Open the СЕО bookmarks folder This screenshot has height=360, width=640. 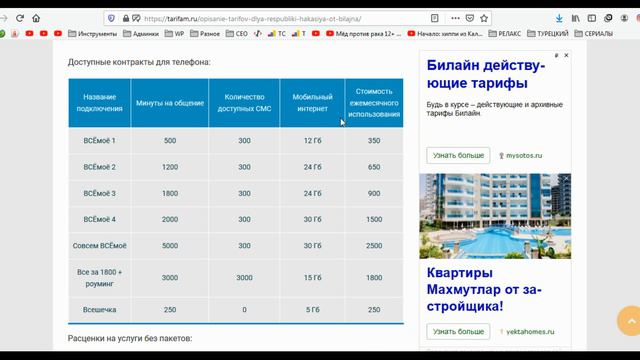pos(237,33)
